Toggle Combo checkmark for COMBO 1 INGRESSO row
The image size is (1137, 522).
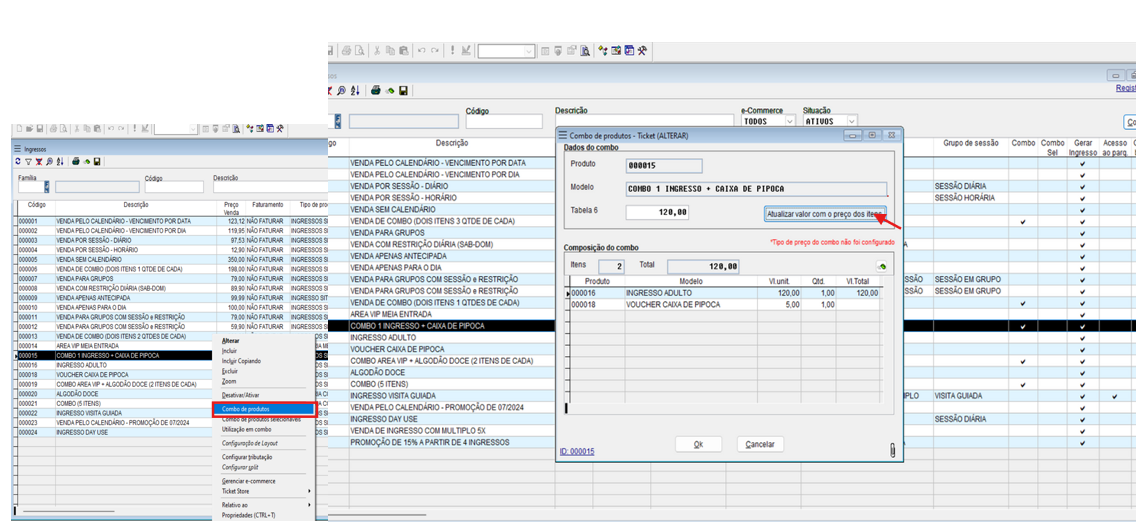point(1022,326)
